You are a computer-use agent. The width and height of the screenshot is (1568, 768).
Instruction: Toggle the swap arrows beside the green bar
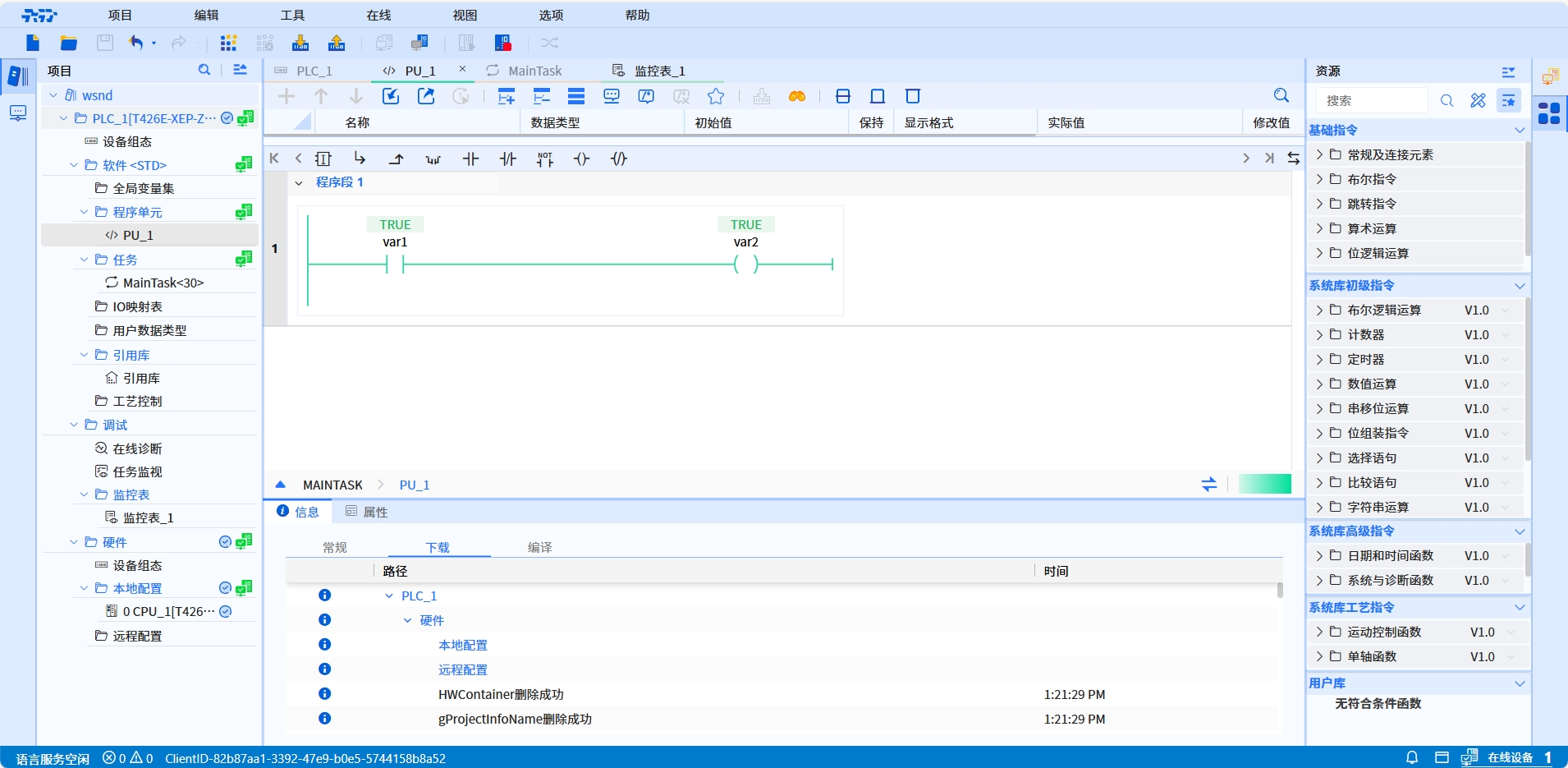pos(1208,485)
